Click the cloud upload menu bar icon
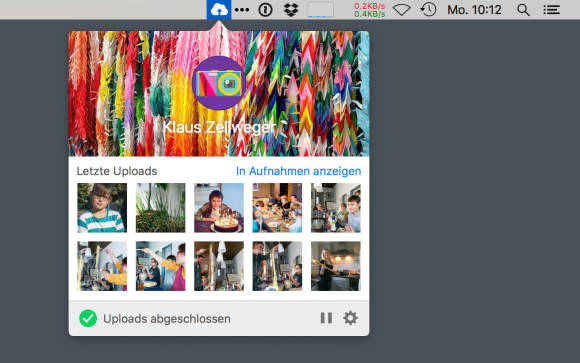 click(x=219, y=10)
